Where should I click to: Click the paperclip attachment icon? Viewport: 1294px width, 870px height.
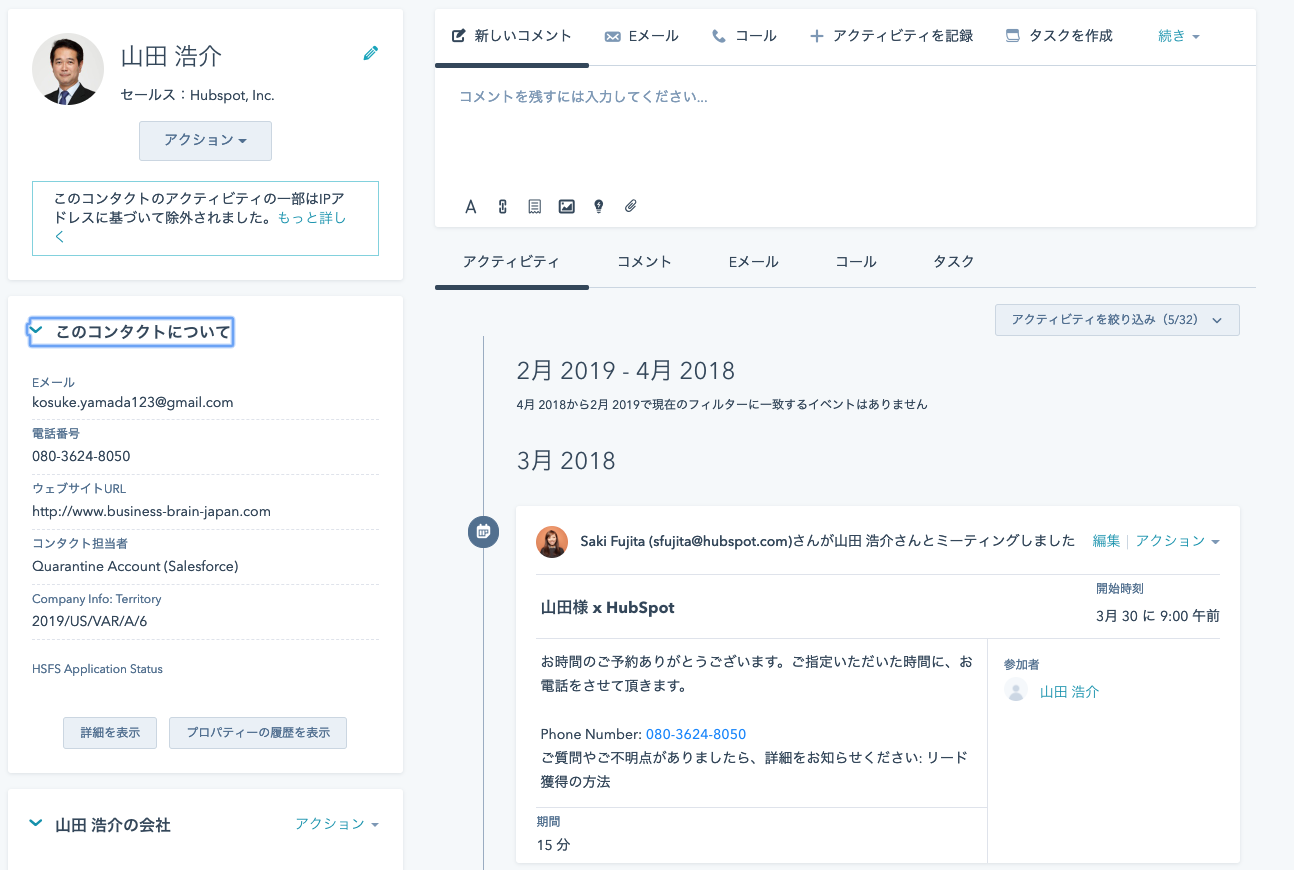(631, 207)
